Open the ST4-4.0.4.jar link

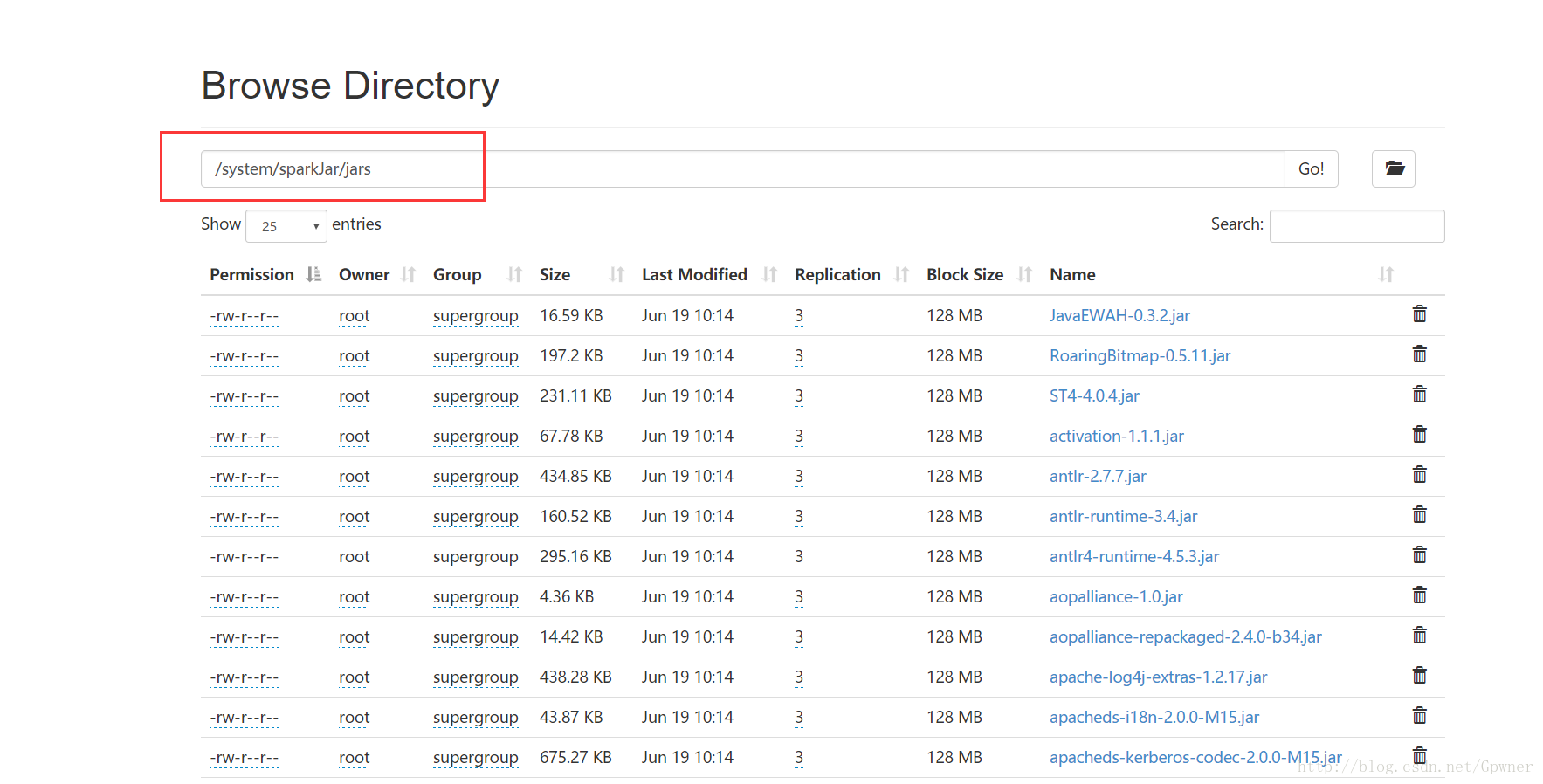pos(1094,395)
